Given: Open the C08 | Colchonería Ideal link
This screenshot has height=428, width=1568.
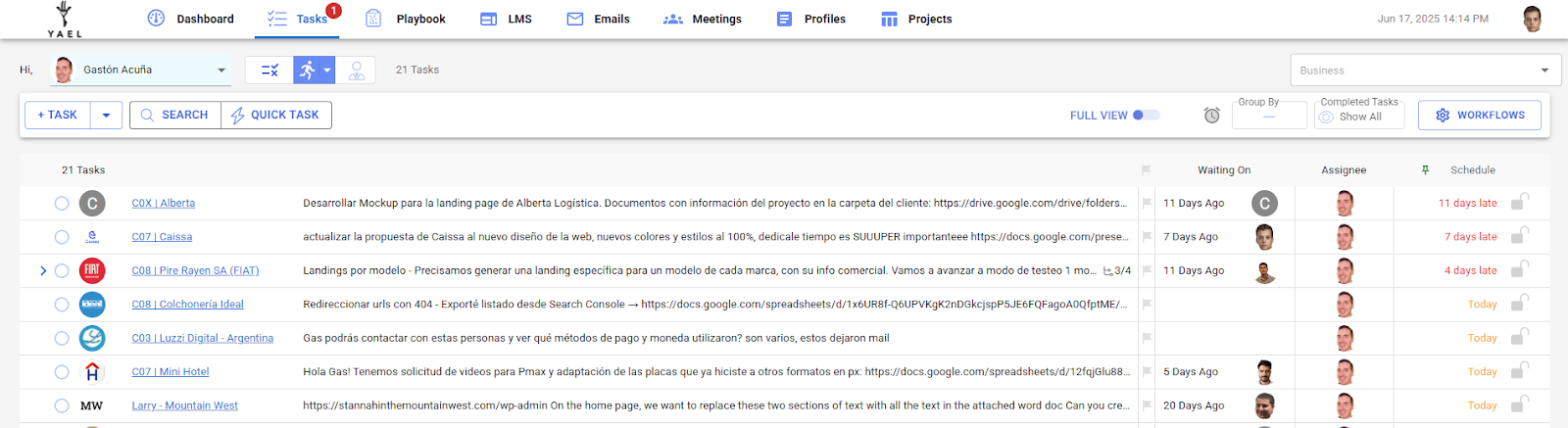Looking at the screenshot, I should (187, 305).
